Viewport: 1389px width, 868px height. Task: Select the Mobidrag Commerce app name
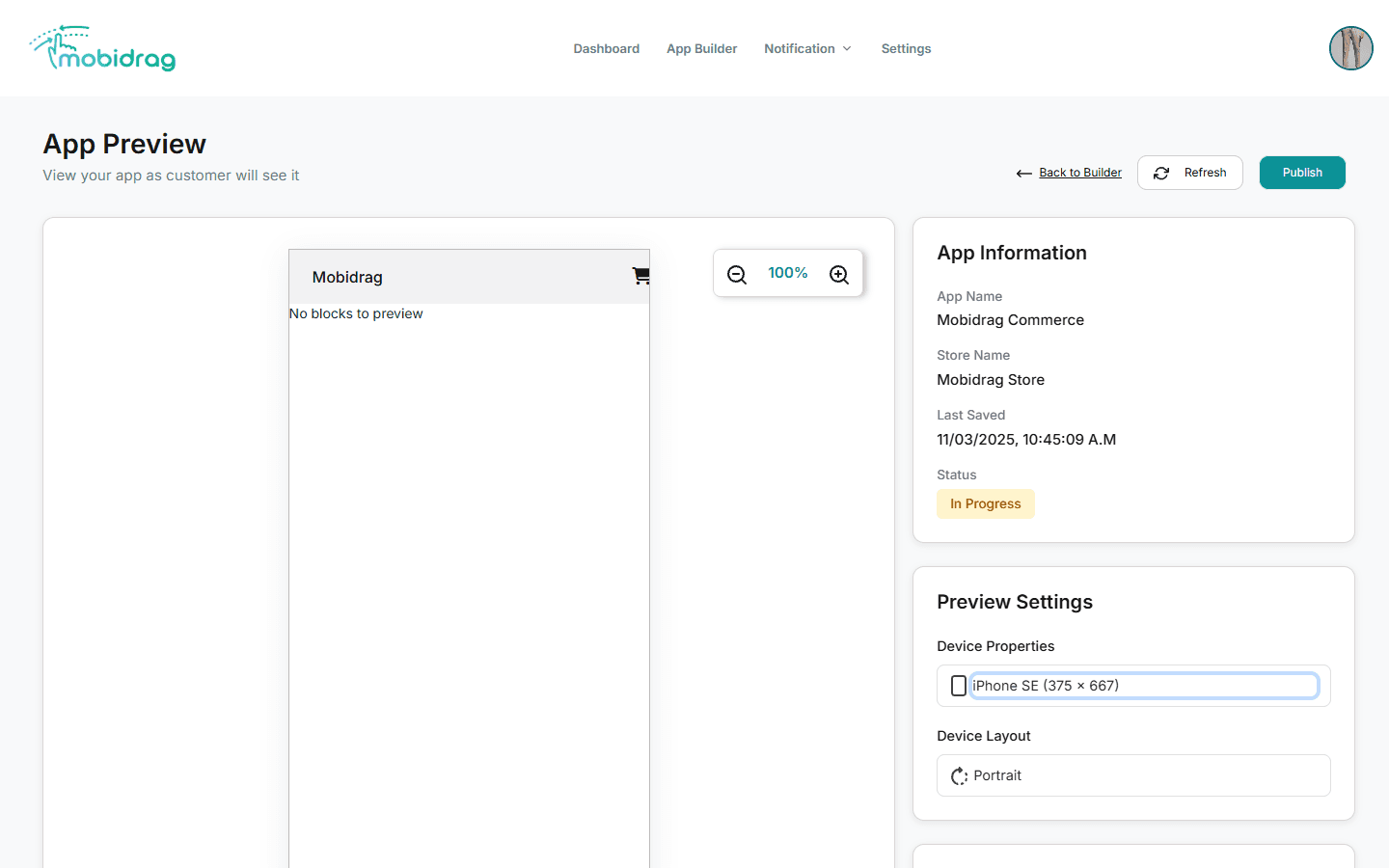coord(1010,320)
